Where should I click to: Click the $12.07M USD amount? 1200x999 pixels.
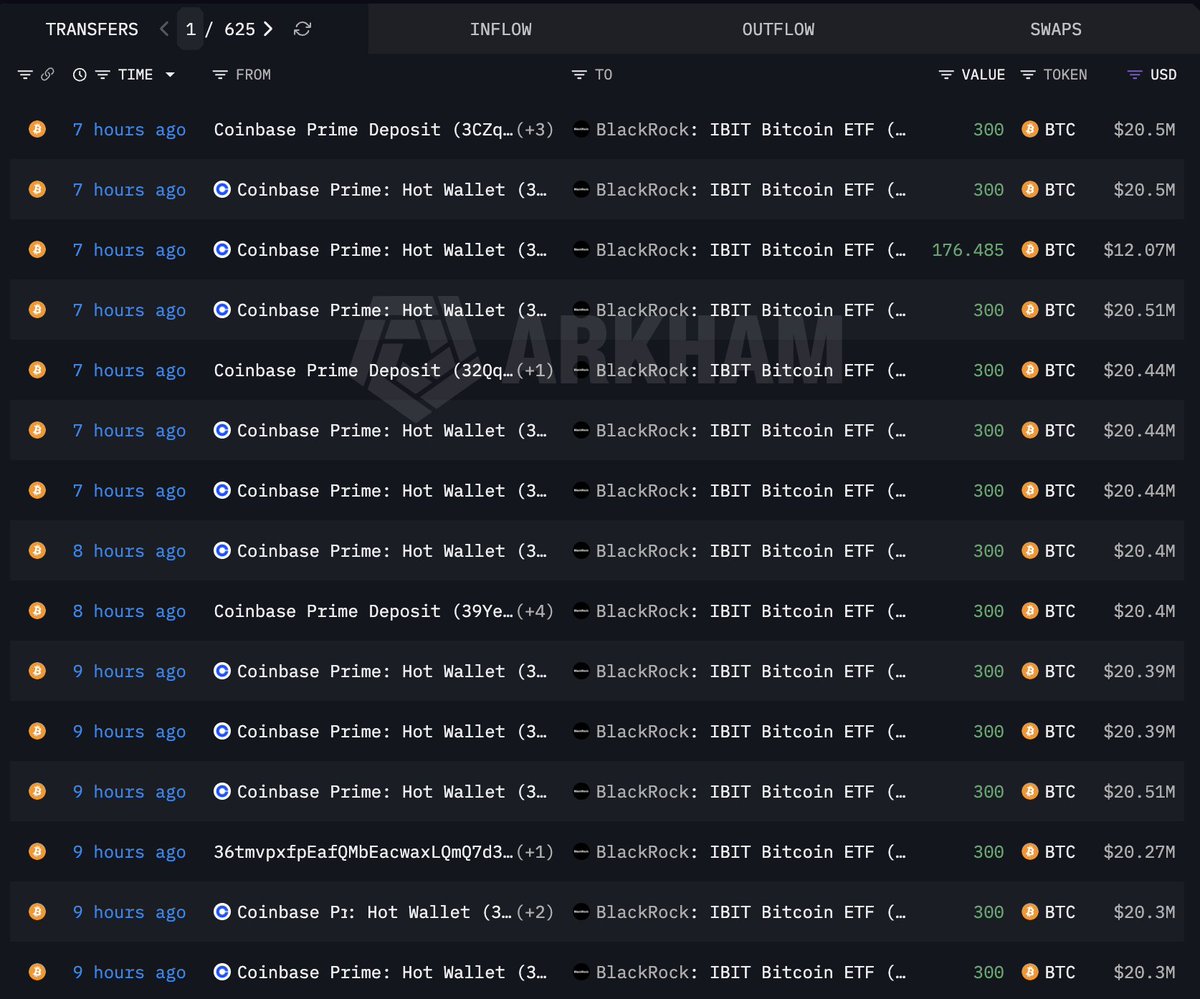(x=1139, y=250)
